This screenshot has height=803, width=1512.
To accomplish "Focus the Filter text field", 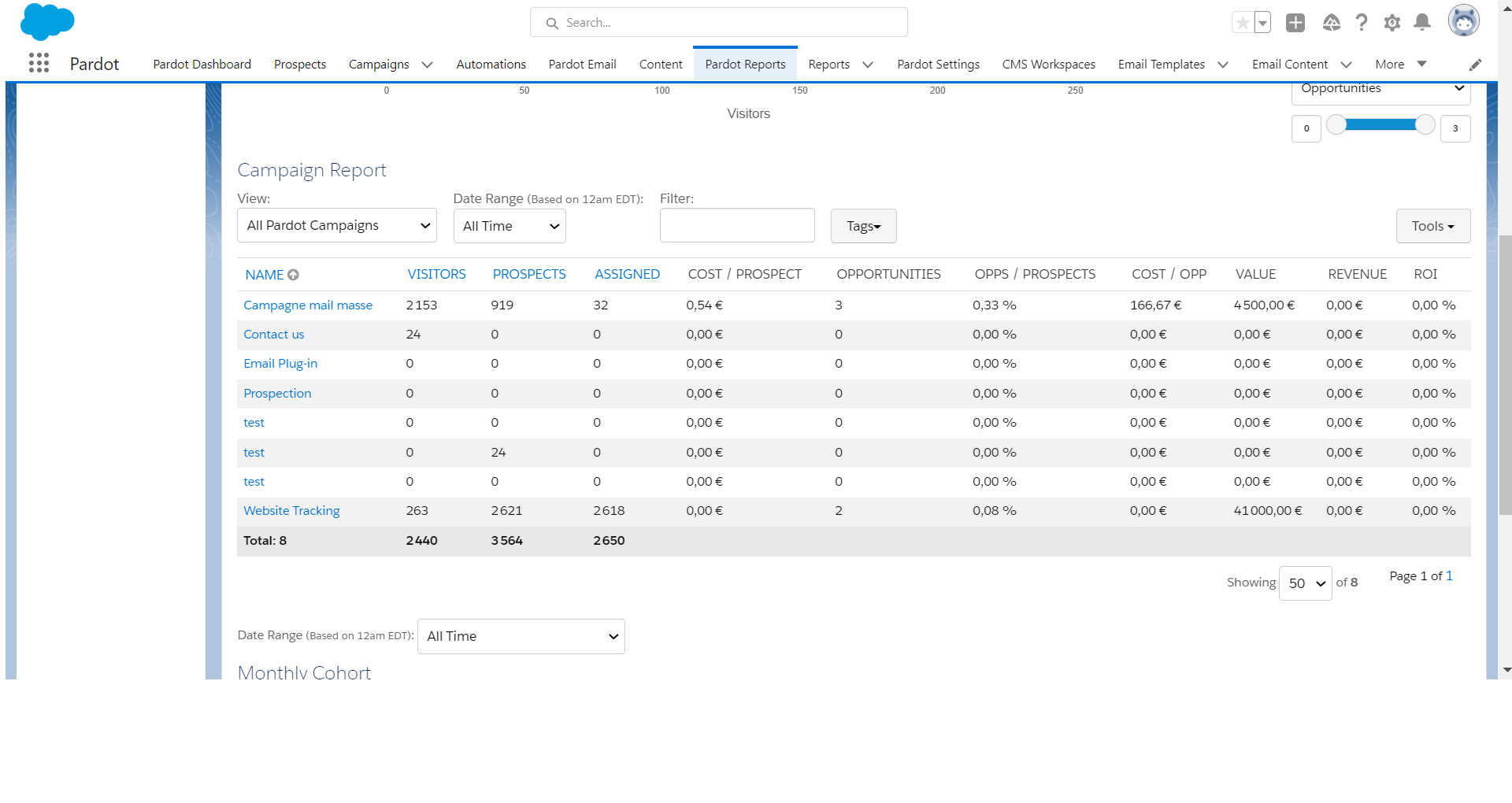I will [x=737, y=226].
